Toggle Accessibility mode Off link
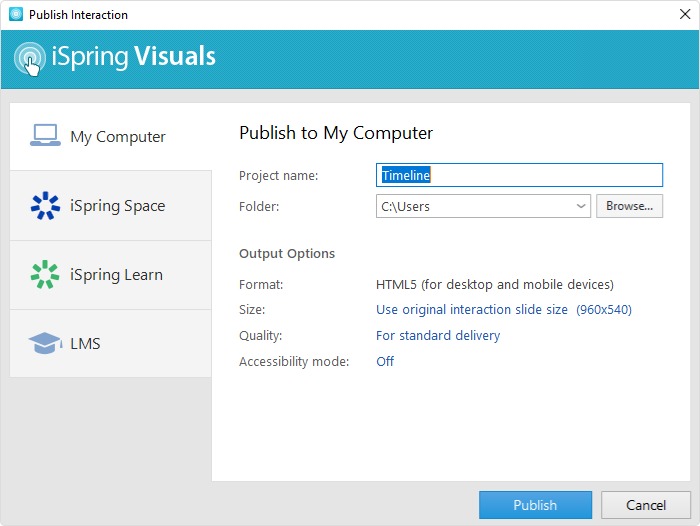 click(x=385, y=362)
